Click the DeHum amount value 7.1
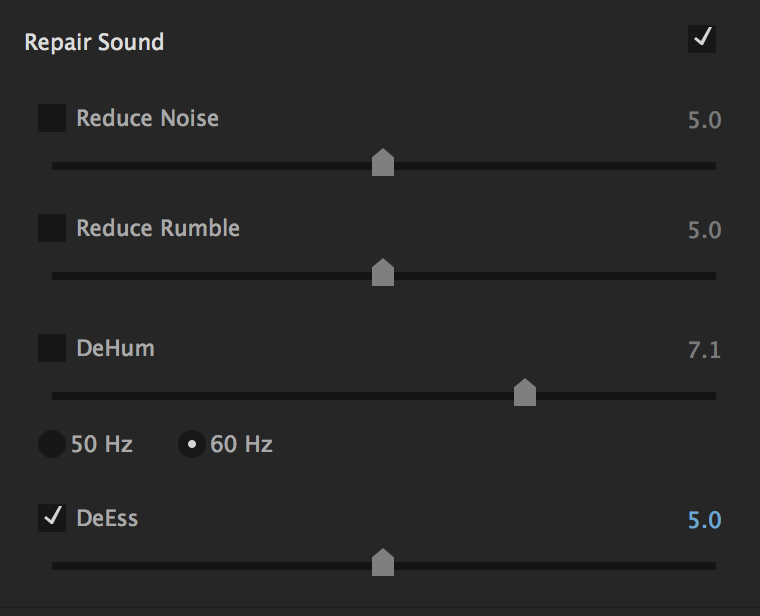 tap(704, 350)
